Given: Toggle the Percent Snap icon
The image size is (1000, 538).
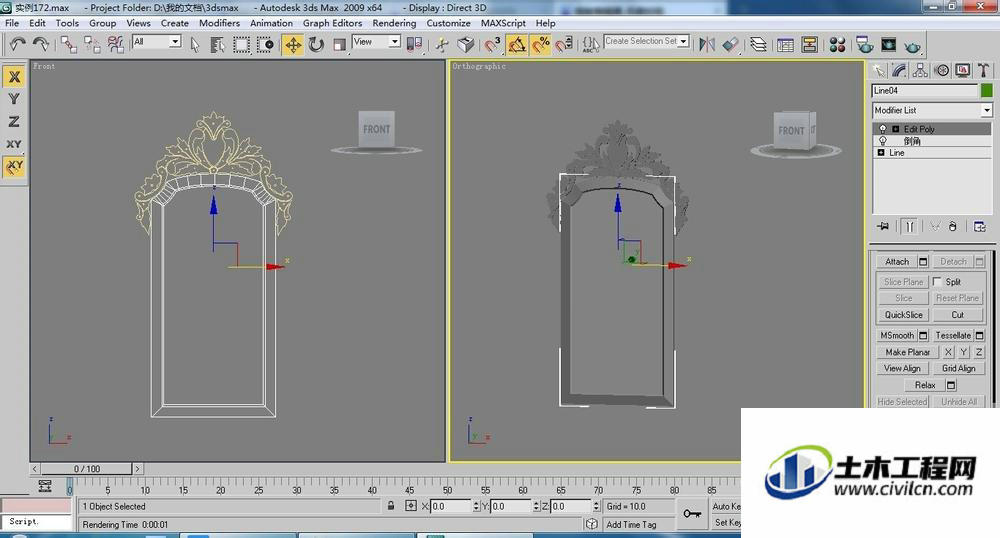Looking at the screenshot, I should coord(540,44).
